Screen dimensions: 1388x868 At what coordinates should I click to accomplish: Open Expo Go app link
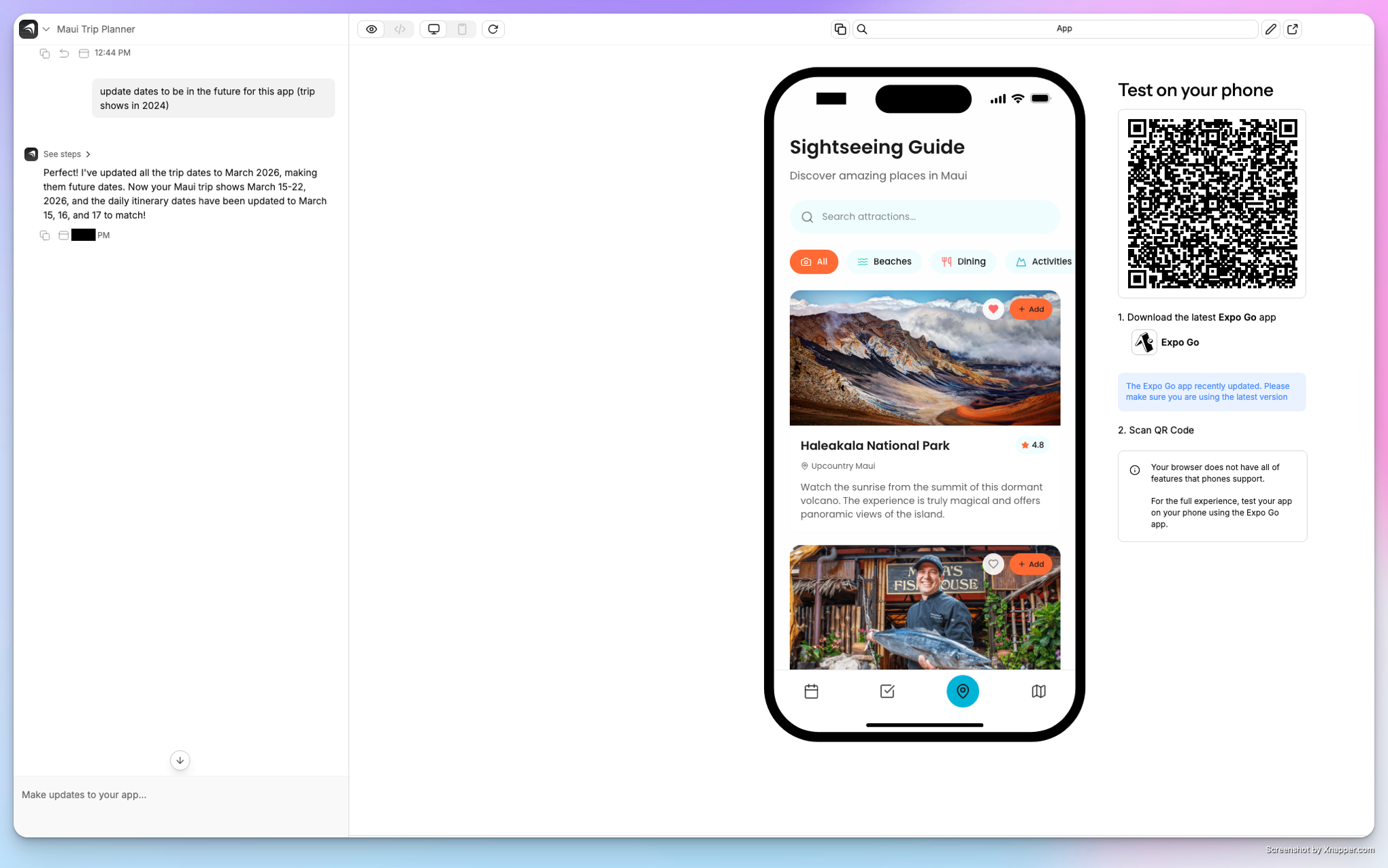(1166, 342)
